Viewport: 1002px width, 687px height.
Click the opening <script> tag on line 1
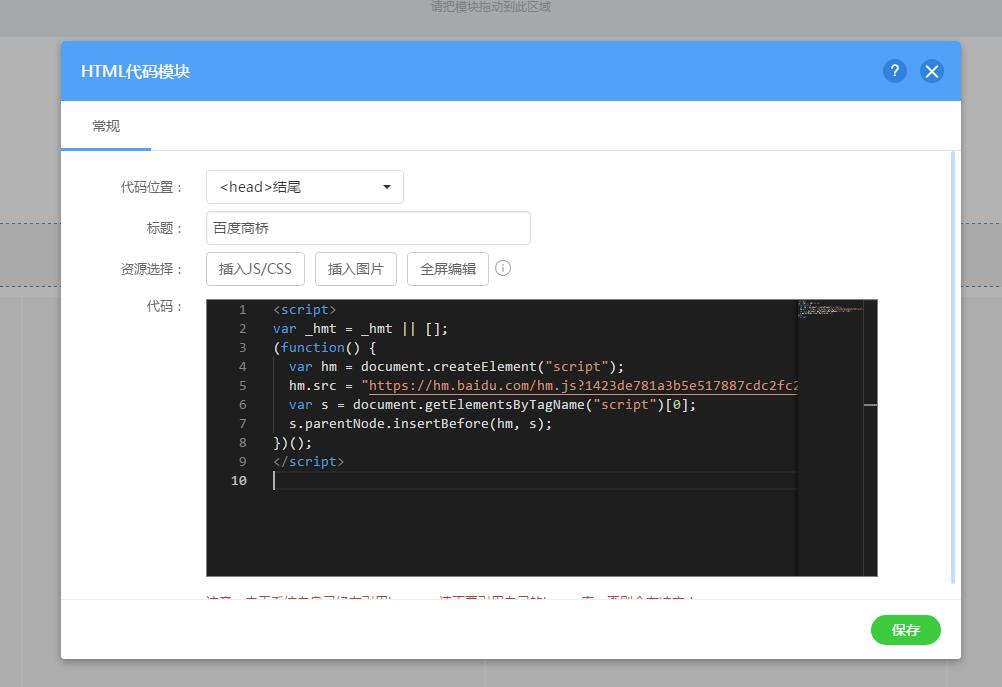pos(304,310)
